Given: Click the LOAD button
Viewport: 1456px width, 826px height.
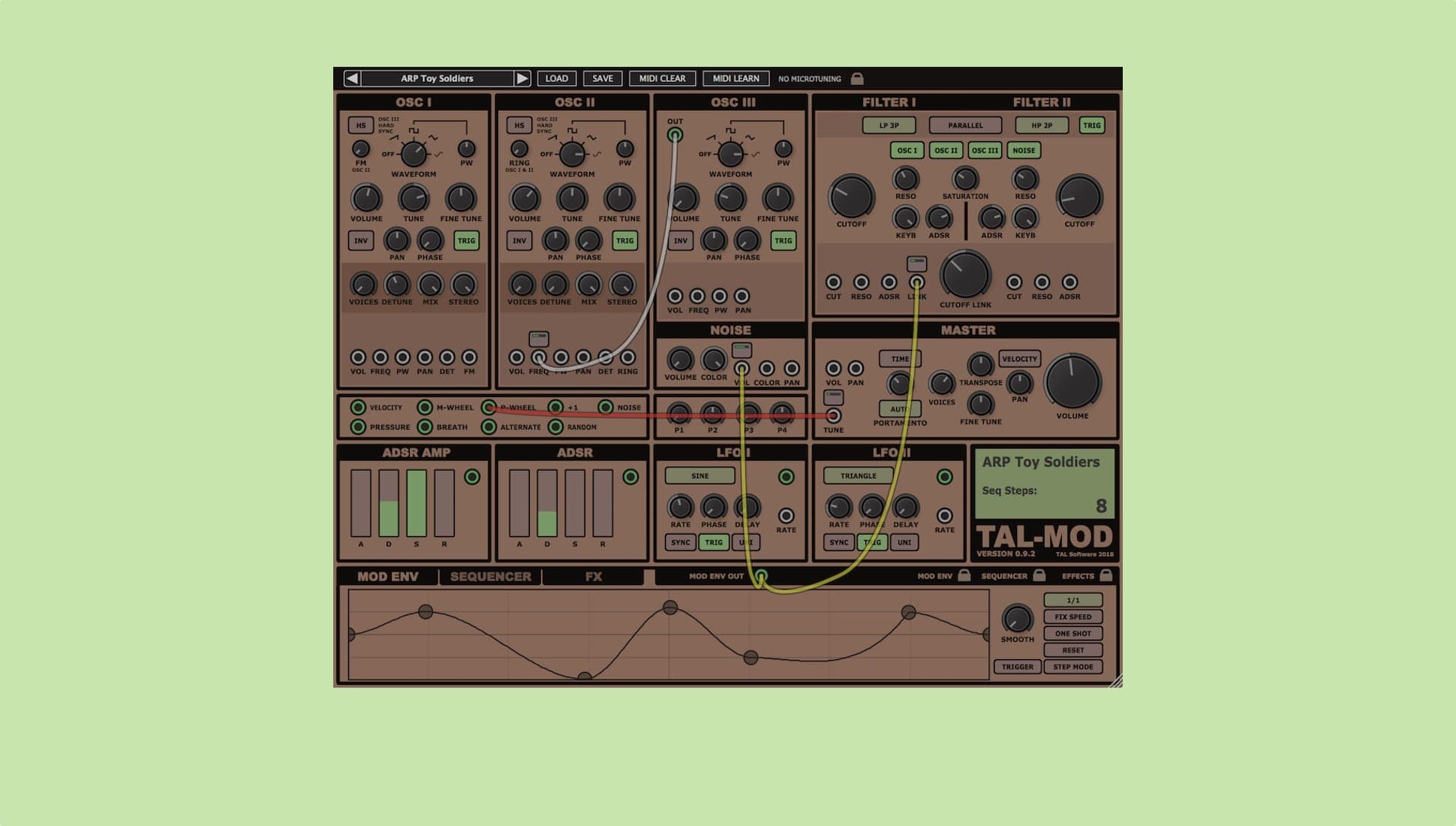Looking at the screenshot, I should [557, 78].
